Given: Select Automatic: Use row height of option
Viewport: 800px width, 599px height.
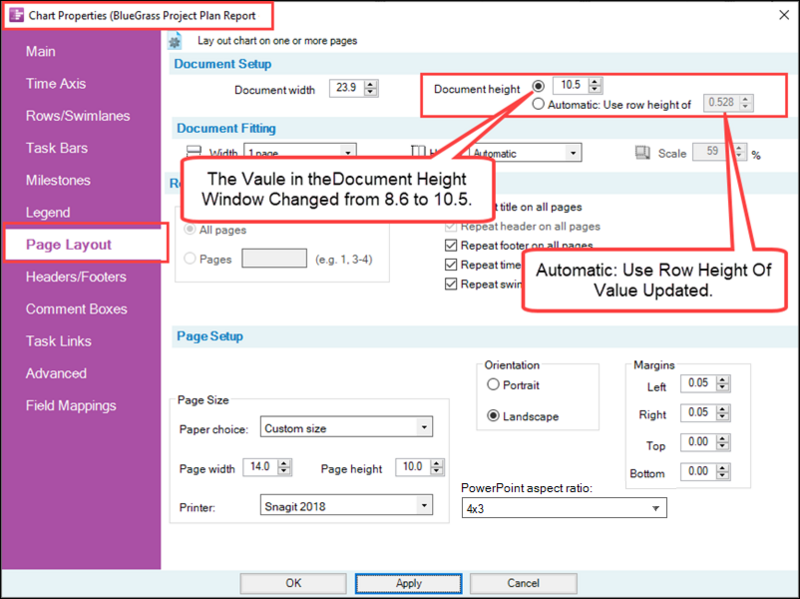Looking at the screenshot, I should [x=538, y=104].
